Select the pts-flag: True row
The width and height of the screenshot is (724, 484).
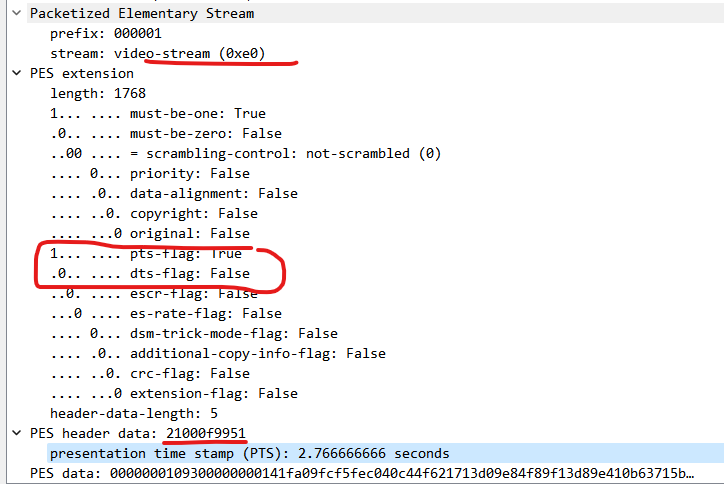tap(146, 254)
